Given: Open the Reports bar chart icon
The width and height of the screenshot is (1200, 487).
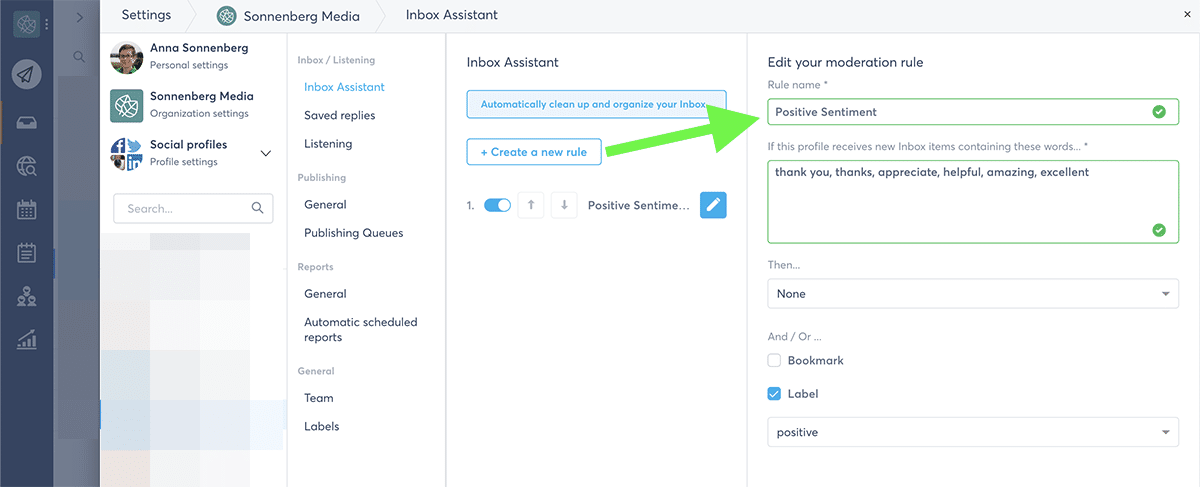Looking at the screenshot, I should coord(27,339).
